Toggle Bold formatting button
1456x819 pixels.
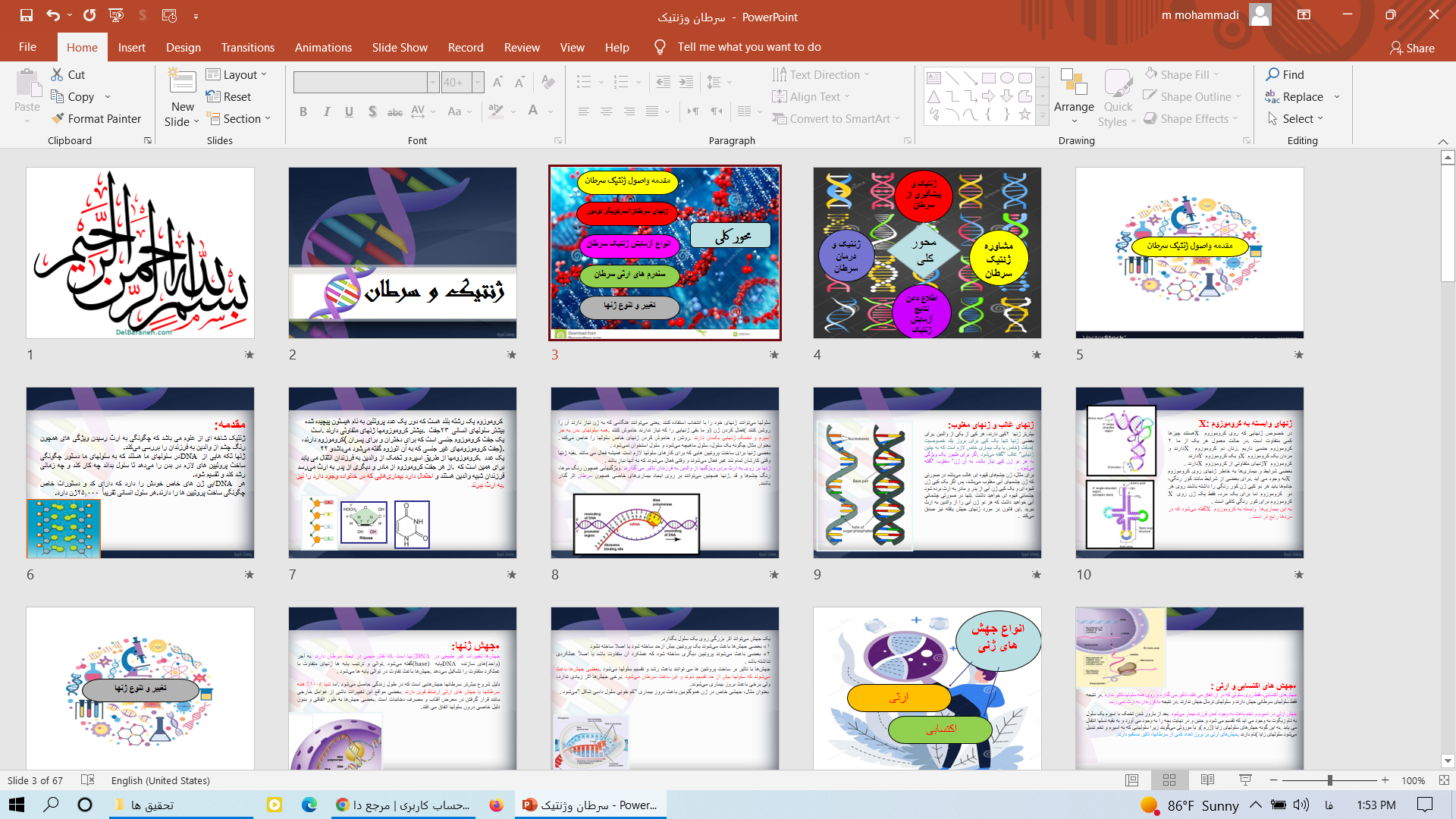(303, 111)
